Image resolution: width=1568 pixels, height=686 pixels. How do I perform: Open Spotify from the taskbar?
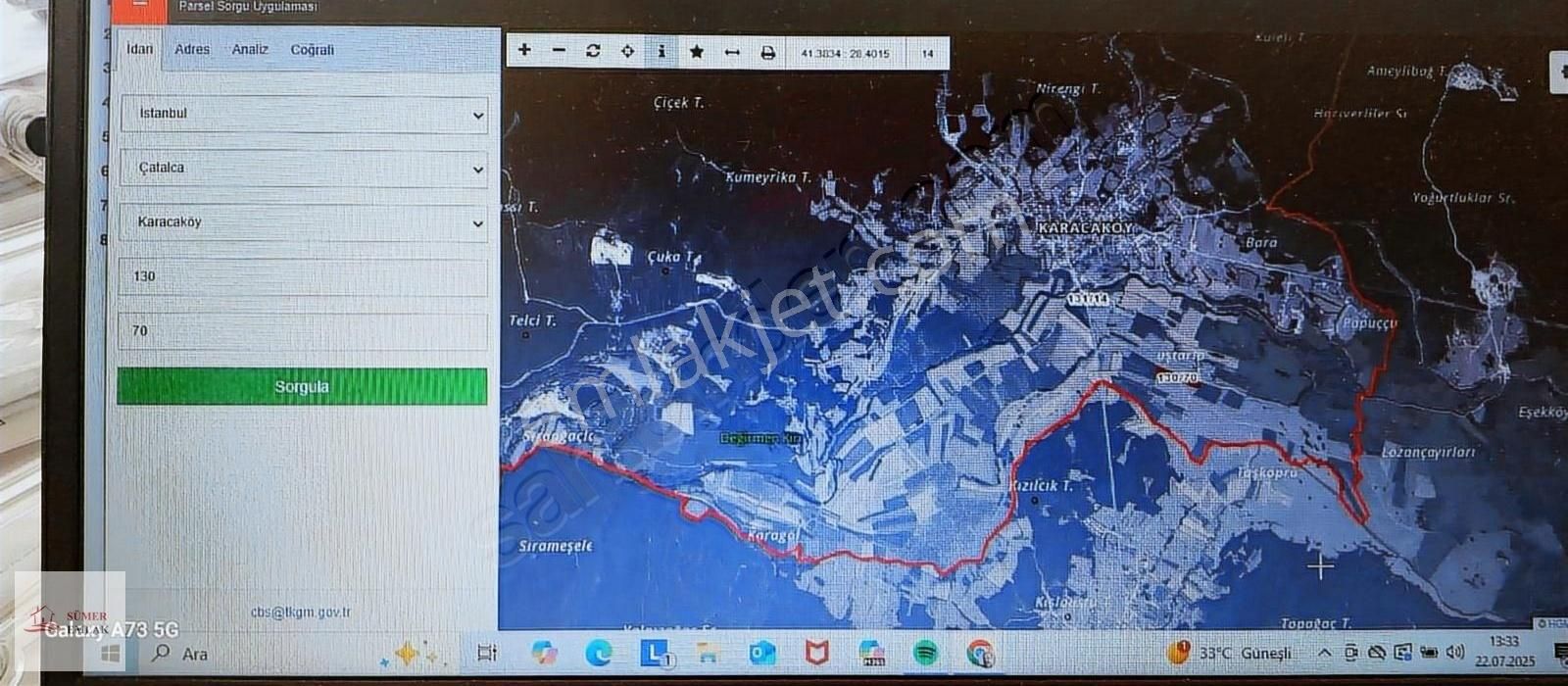[925, 652]
